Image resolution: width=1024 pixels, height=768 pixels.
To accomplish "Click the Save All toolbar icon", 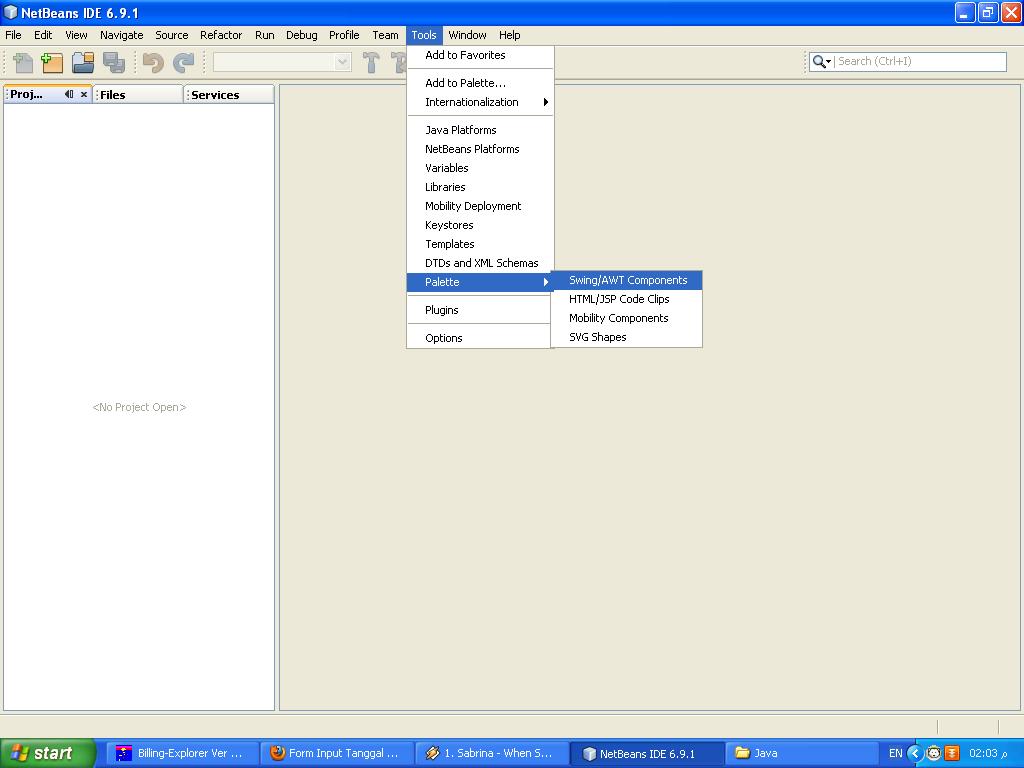I will pyautogui.click(x=114, y=63).
